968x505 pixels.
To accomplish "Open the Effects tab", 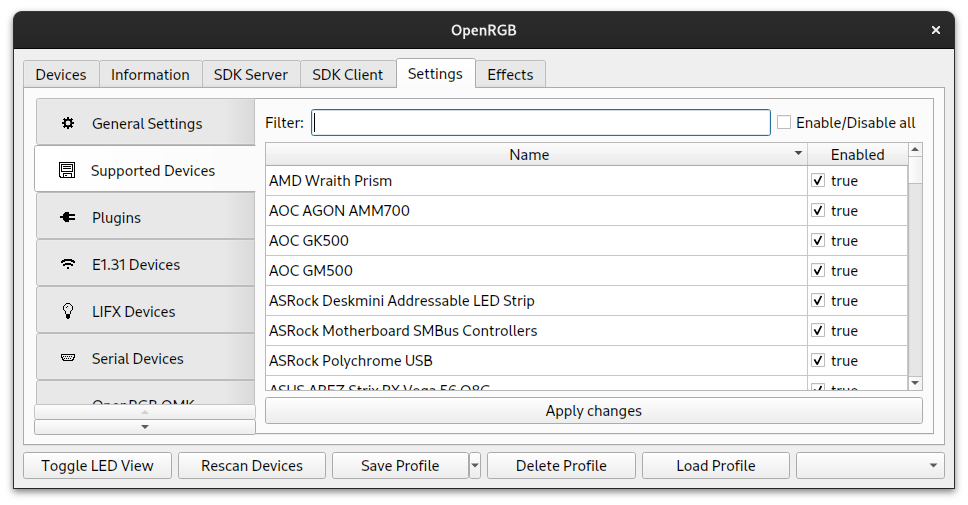I will pyautogui.click(x=510, y=75).
